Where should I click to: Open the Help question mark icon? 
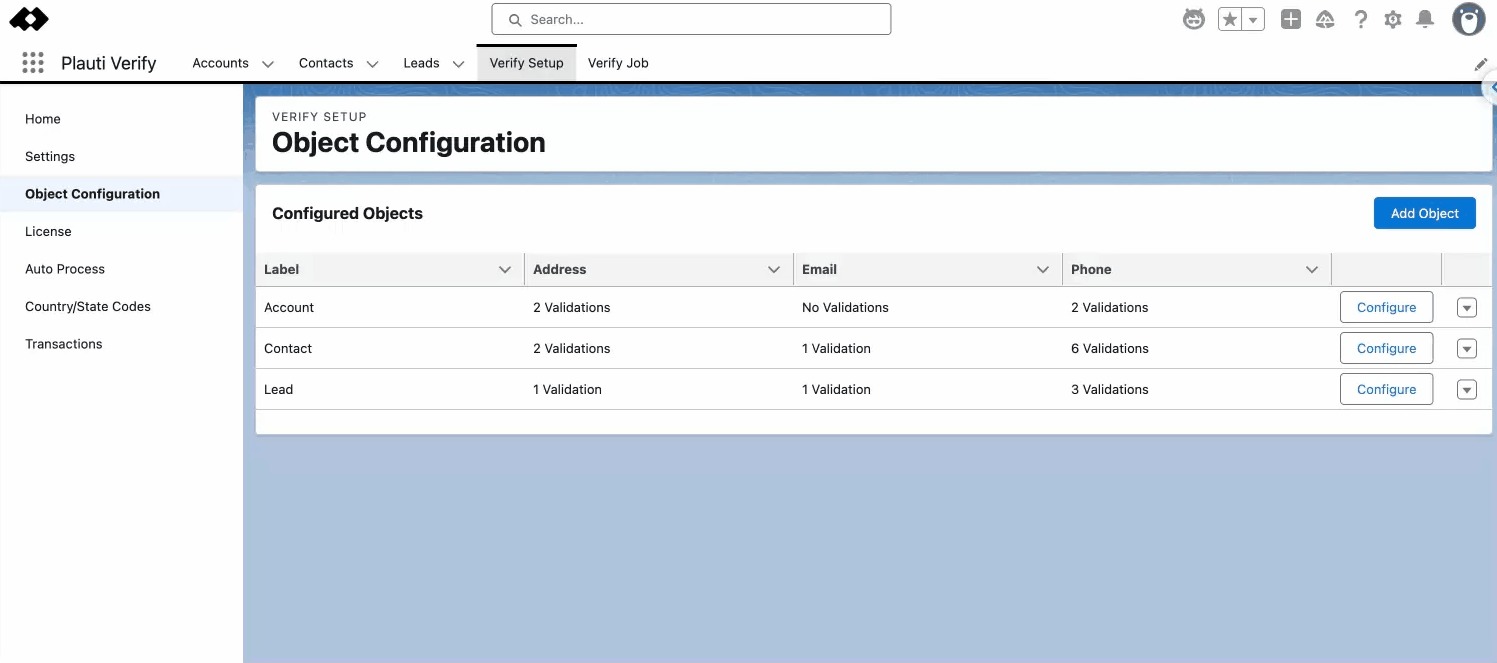[x=1360, y=19]
